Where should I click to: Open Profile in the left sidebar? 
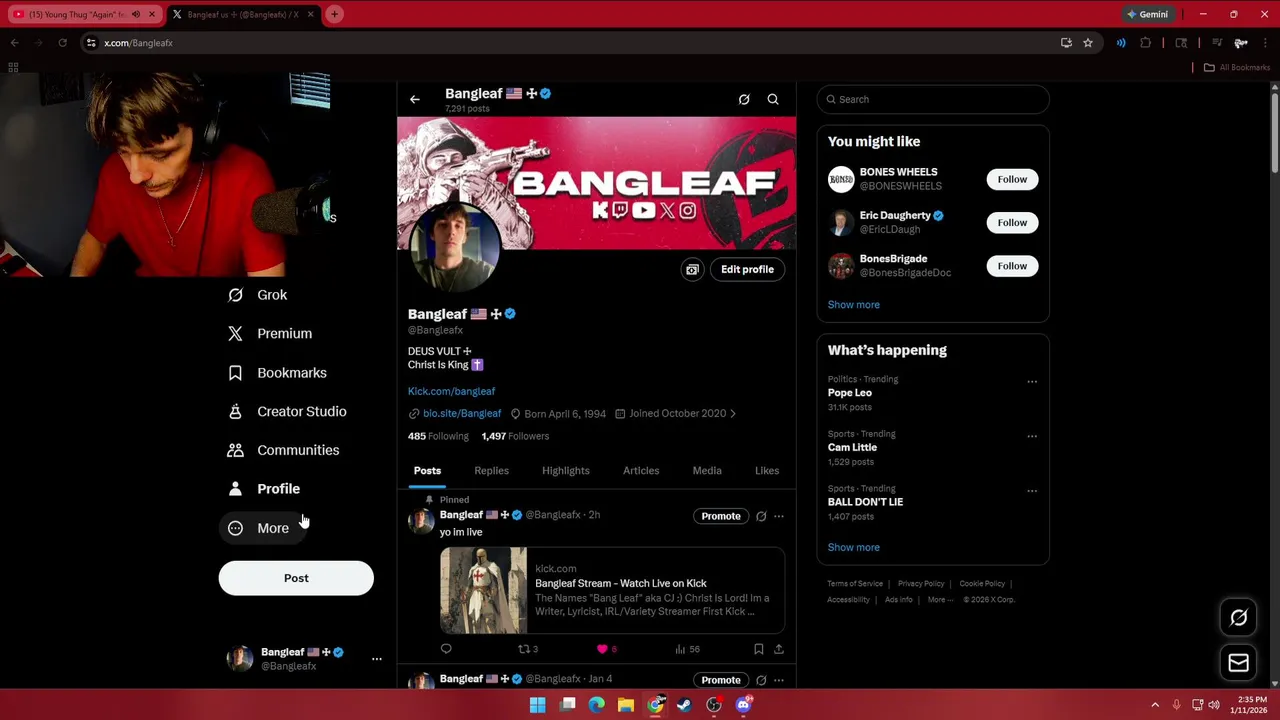[x=265, y=489]
